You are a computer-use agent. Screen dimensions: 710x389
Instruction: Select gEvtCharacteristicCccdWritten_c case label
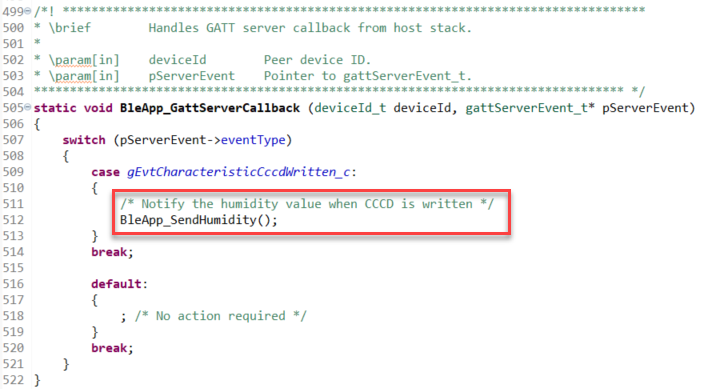(x=238, y=172)
